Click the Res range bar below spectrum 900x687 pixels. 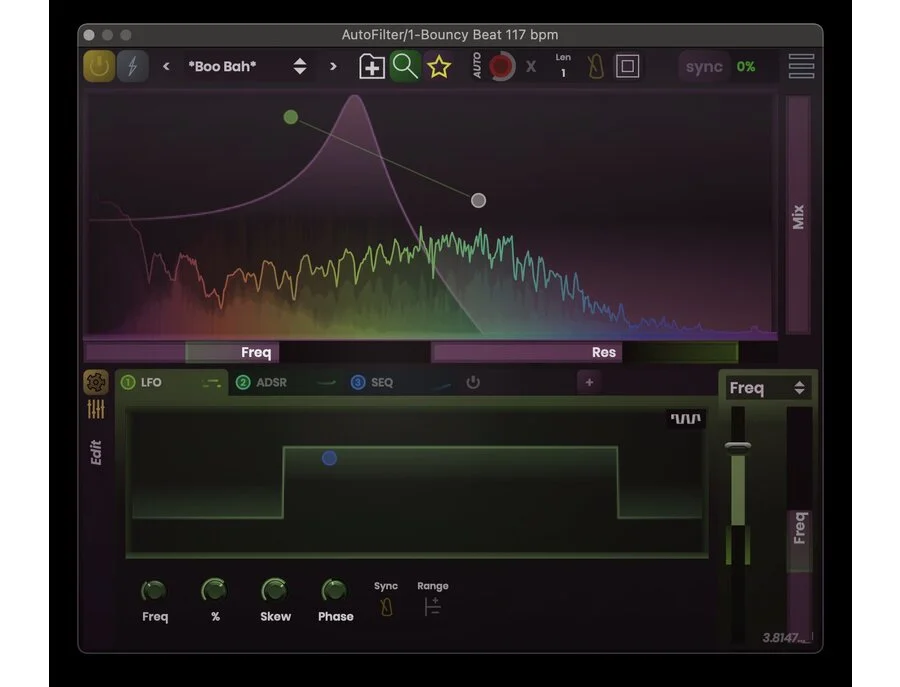[x=526, y=352]
